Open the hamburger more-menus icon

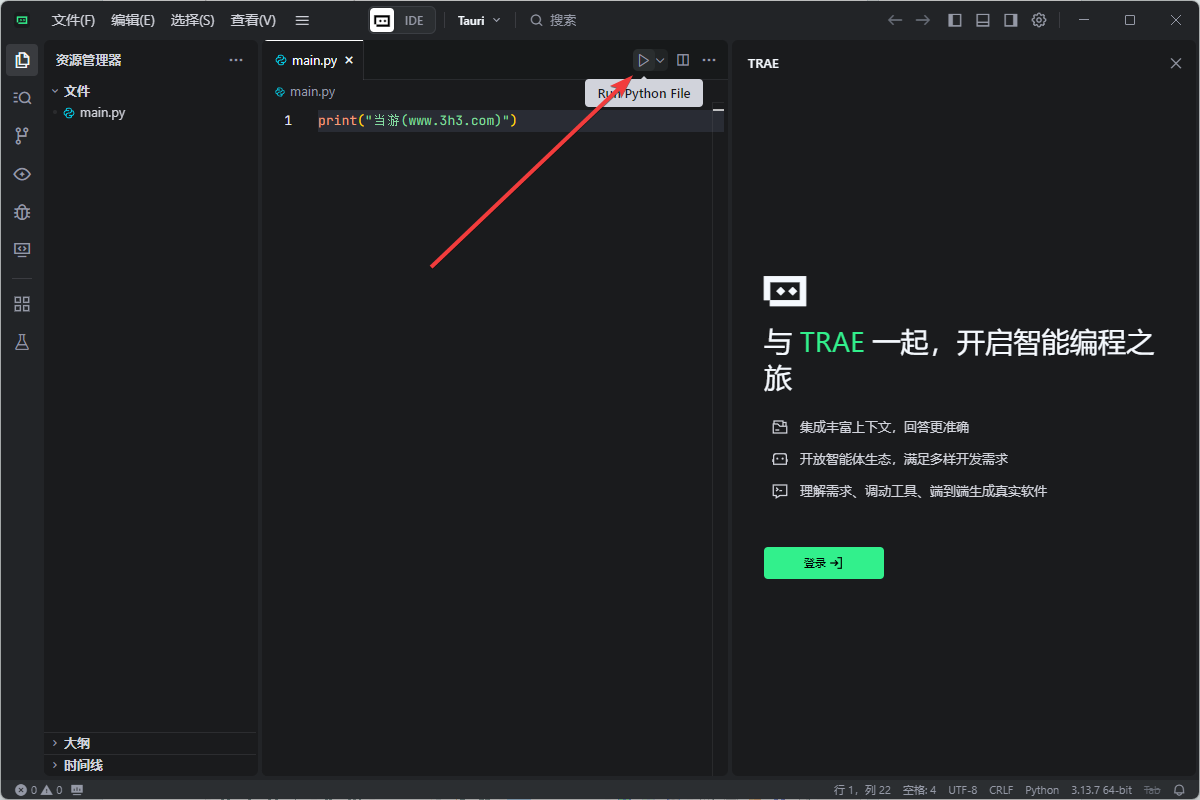[x=302, y=20]
